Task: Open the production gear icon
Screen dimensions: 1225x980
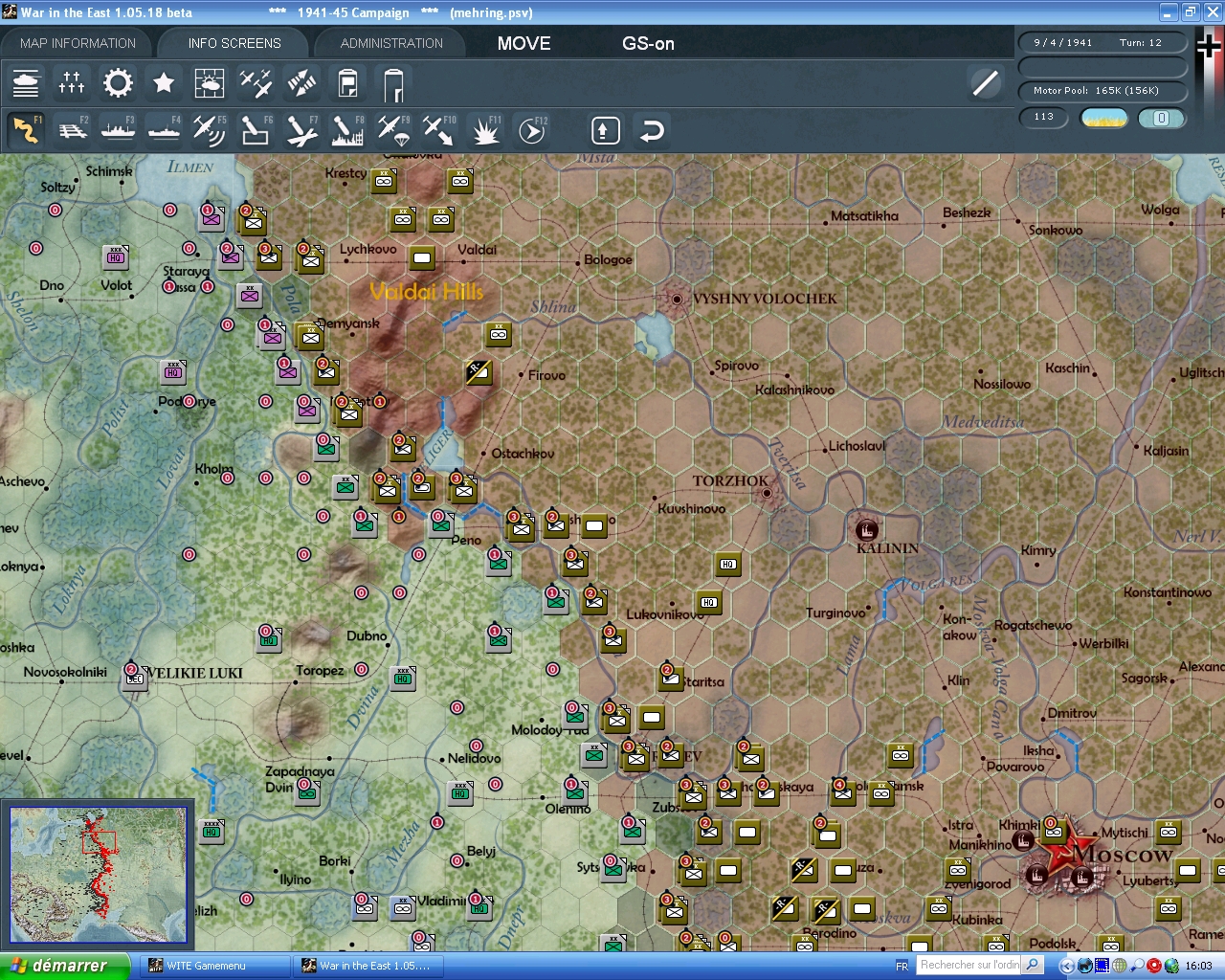Action: coord(118,84)
